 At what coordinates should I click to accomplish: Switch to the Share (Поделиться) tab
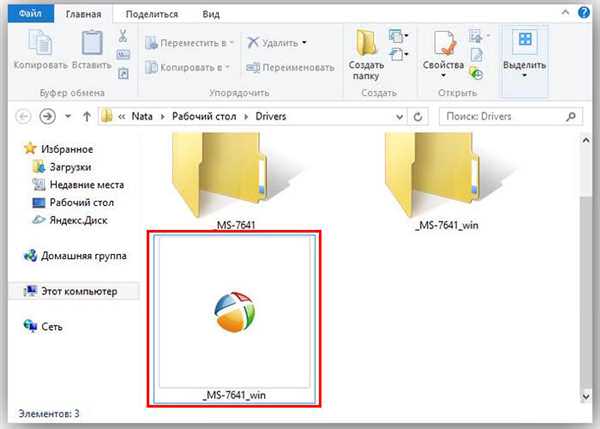(x=152, y=14)
